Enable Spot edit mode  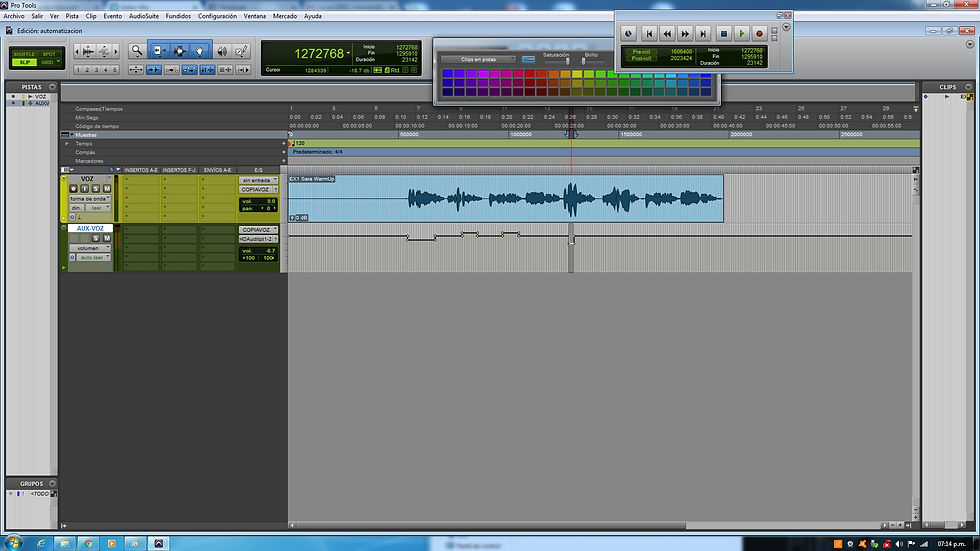click(x=49, y=54)
